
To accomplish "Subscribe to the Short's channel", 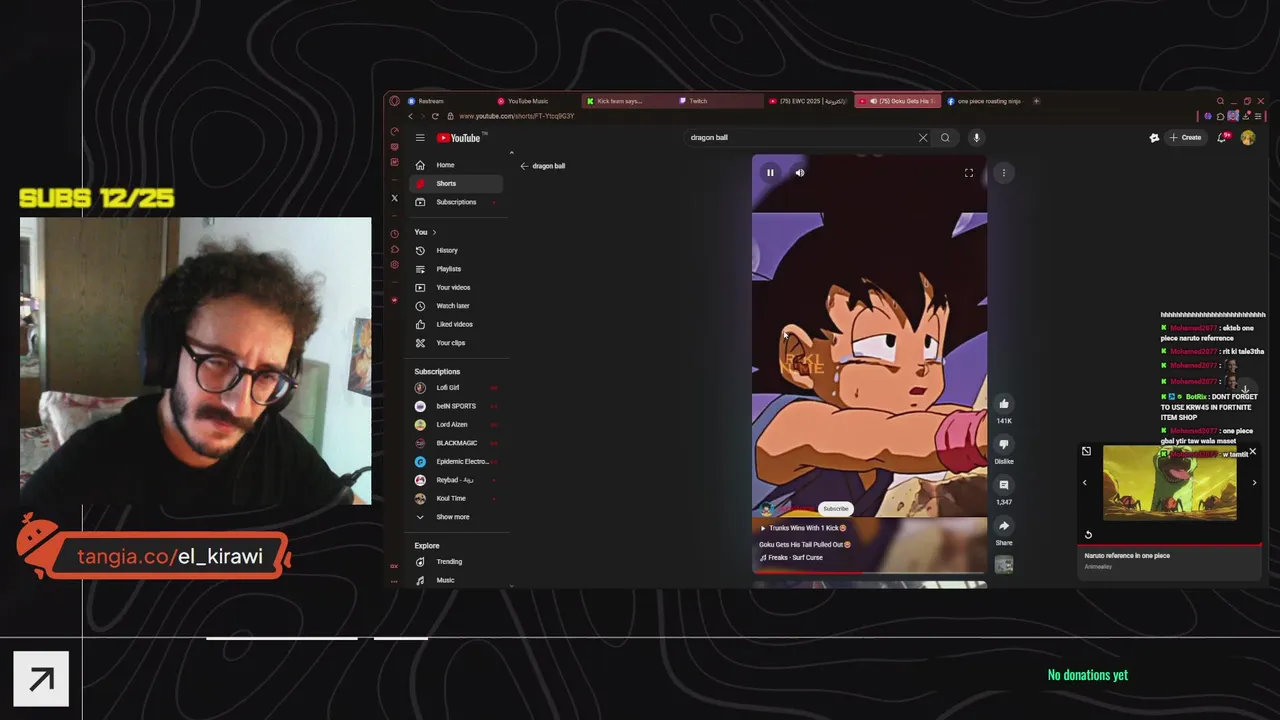I will (836, 508).
